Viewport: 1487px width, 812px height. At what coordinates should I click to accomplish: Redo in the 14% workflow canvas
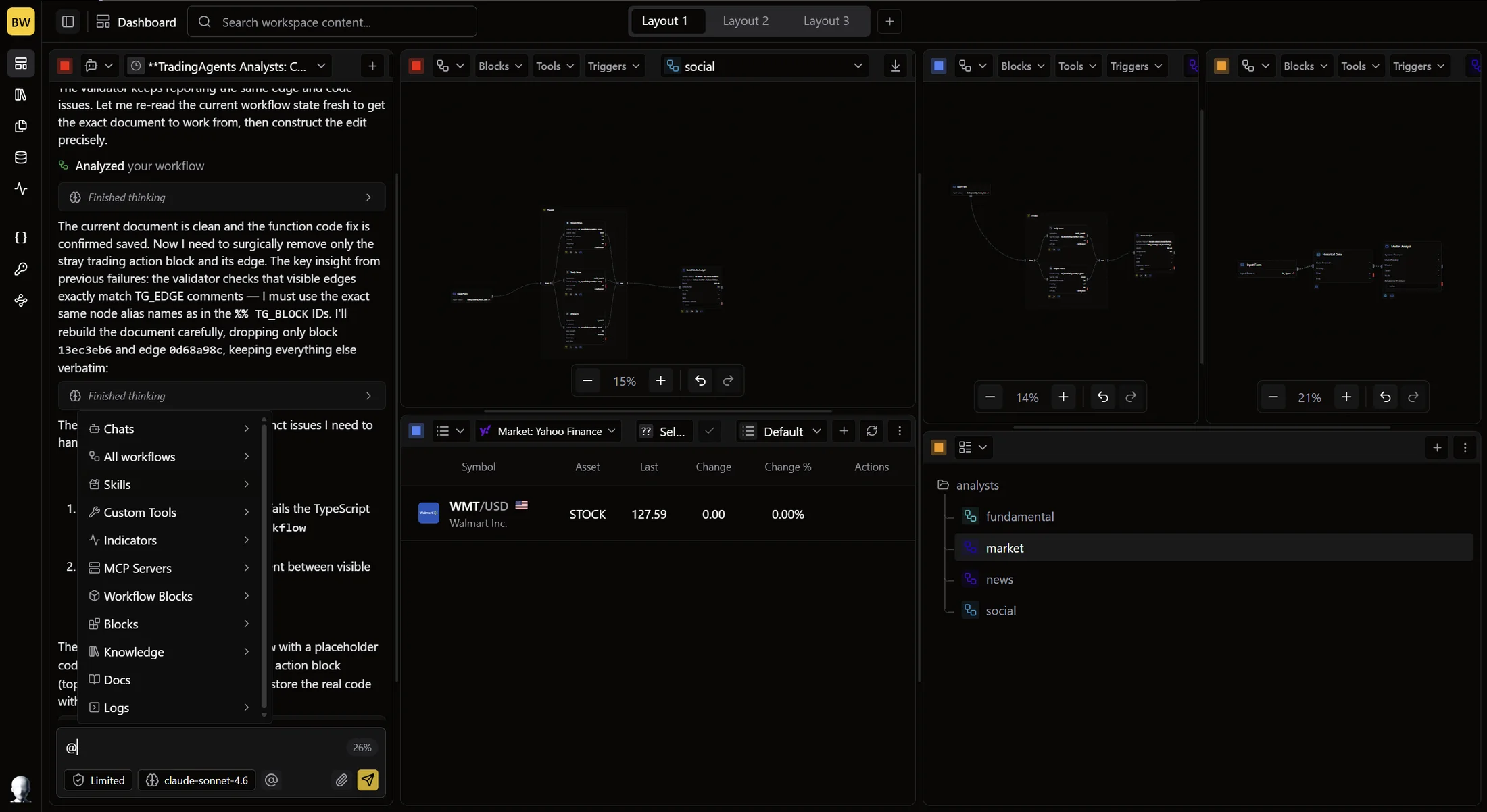click(1131, 397)
